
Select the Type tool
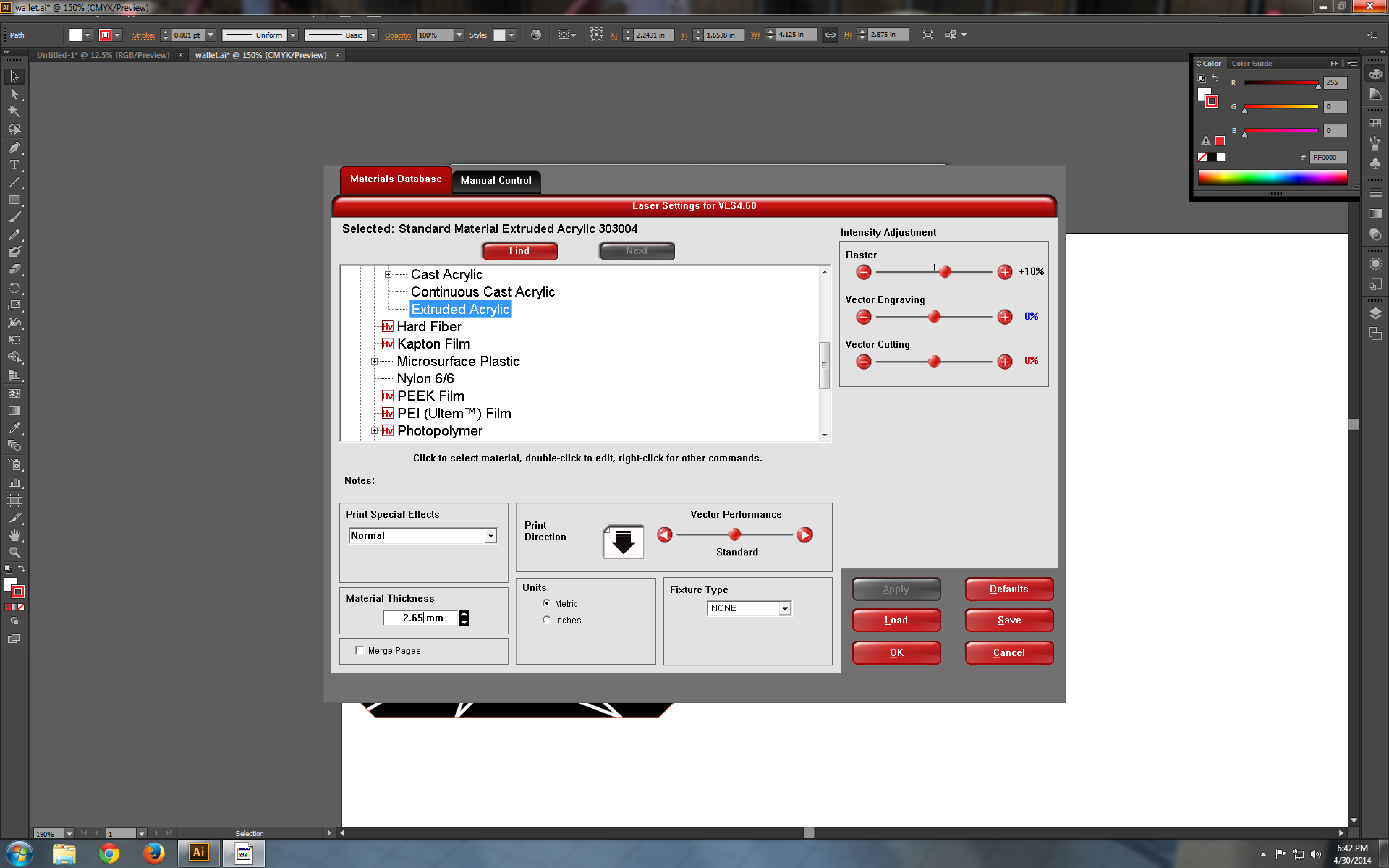[x=14, y=165]
